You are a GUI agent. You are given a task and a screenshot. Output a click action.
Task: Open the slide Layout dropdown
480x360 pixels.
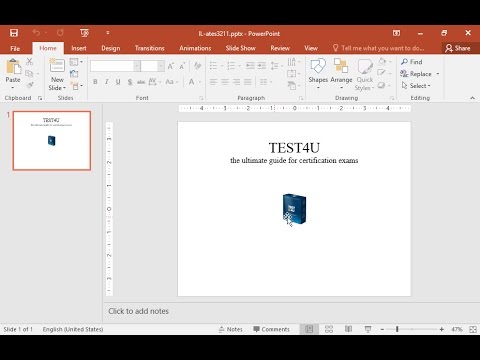click(76, 62)
